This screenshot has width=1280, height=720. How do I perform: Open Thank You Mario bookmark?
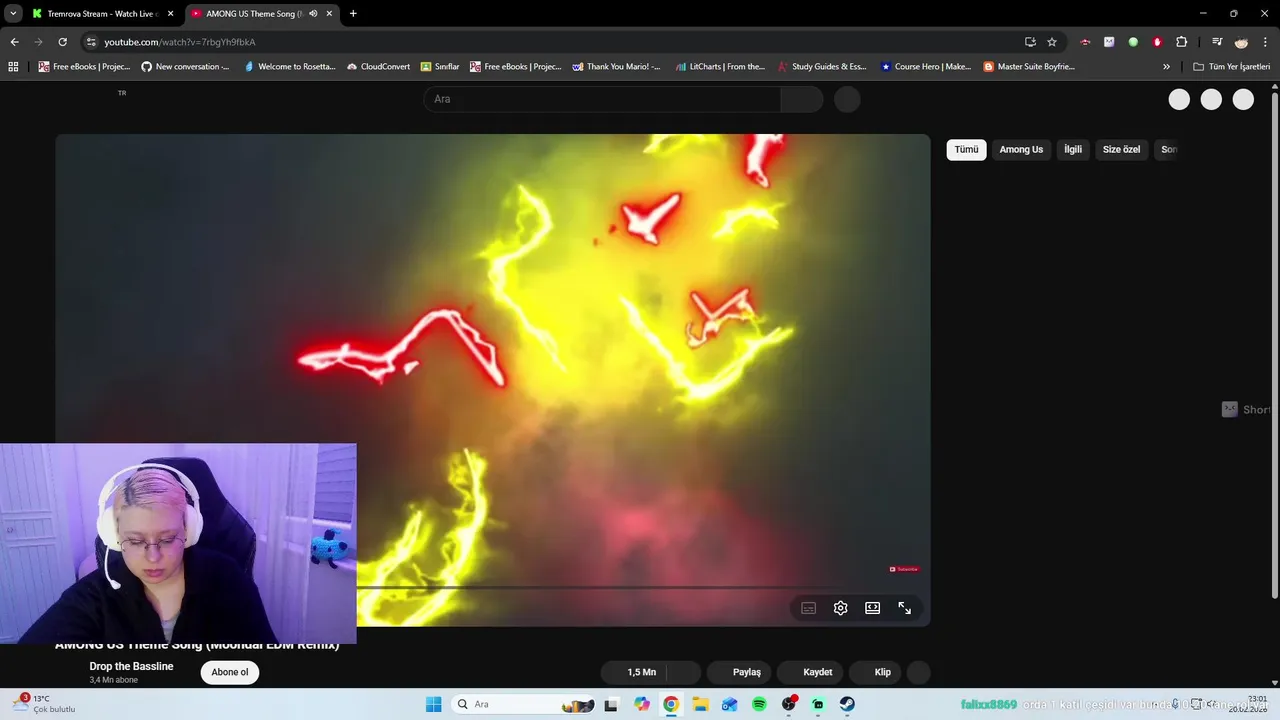pos(616,67)
